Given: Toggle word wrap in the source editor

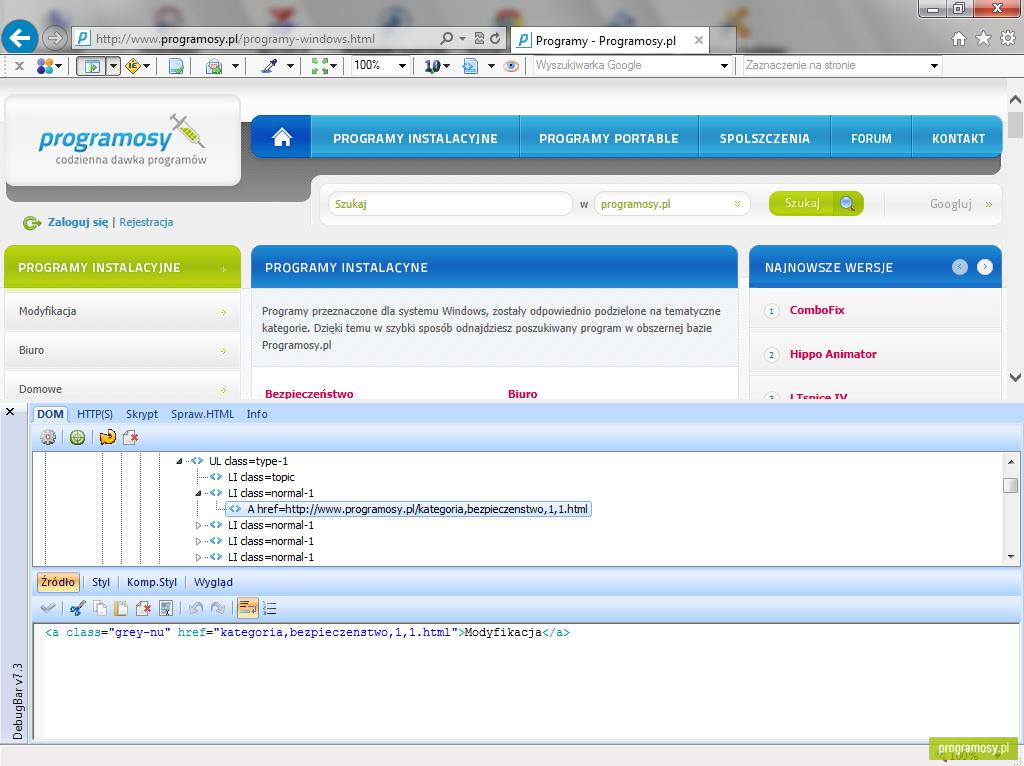Looking at the screenshot, I should coord(248,608).
